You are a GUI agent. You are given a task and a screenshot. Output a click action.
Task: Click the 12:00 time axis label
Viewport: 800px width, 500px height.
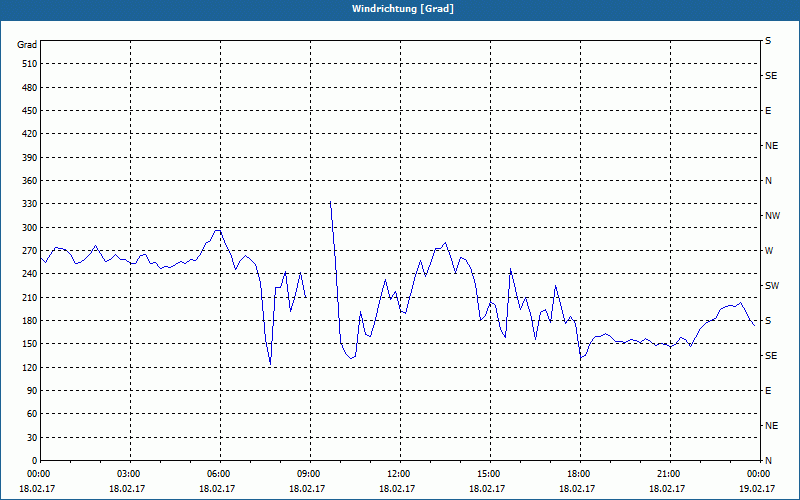[397, 473]
